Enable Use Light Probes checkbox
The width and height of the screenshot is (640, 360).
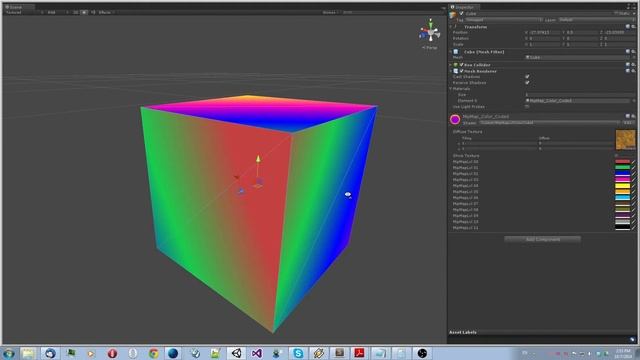click(527, 107)
